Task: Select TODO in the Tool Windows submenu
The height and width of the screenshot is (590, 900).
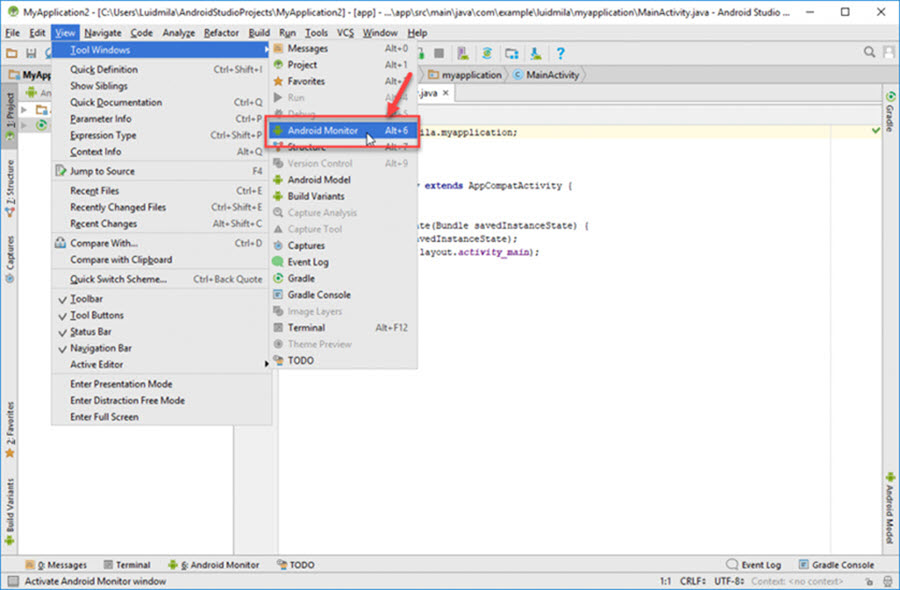Action: (343, 360)
